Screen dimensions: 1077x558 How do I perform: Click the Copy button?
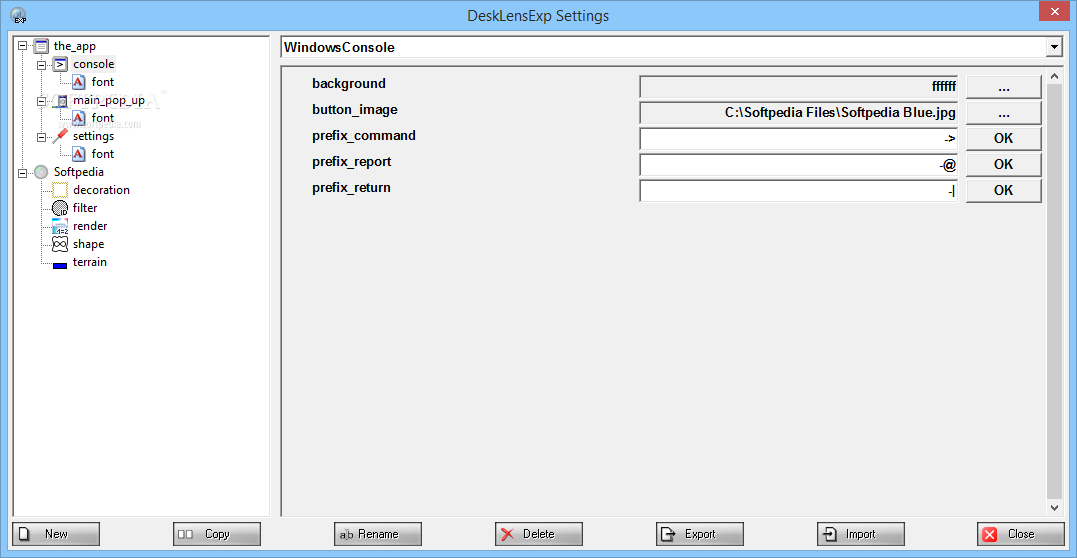[217, 534]
